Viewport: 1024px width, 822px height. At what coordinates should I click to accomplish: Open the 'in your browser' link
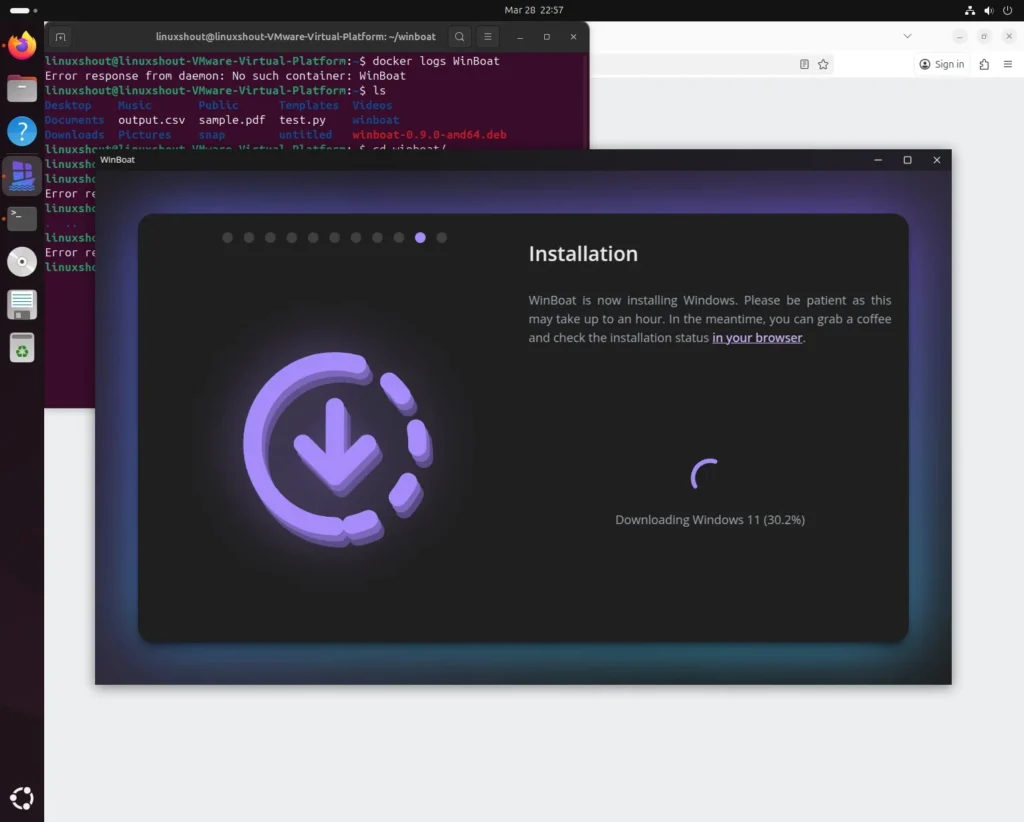tap(757, 338)
